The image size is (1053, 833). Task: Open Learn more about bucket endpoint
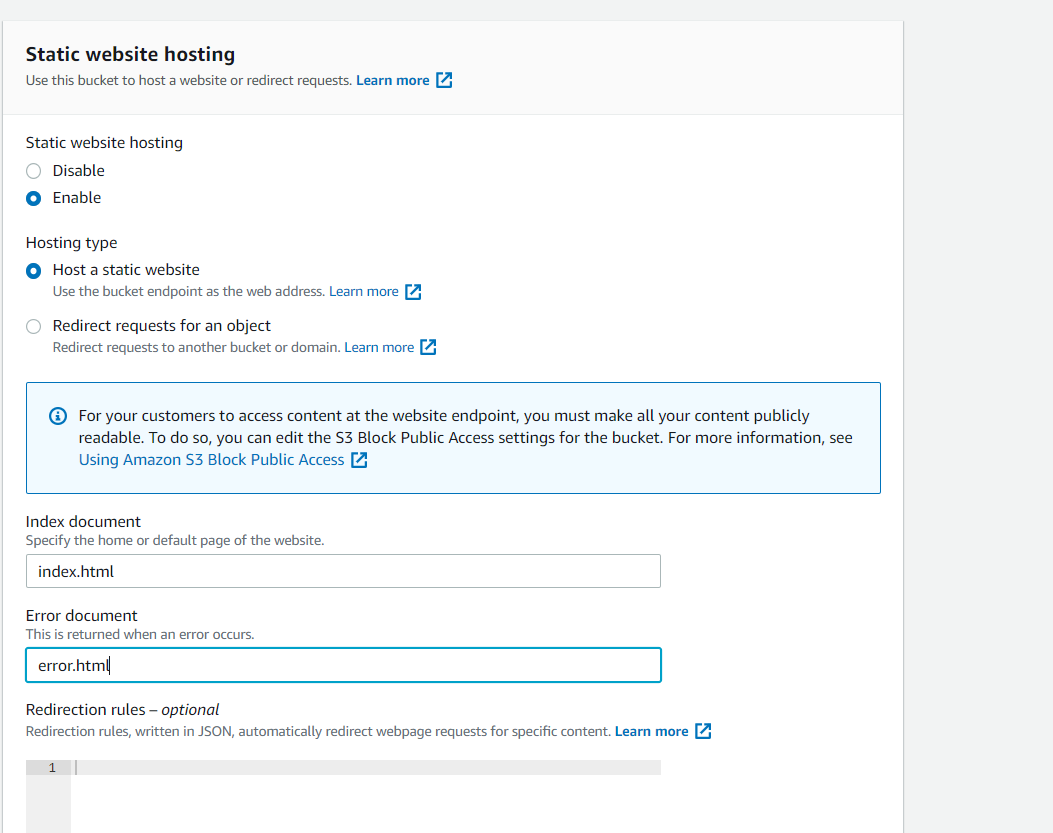point(363,292)
